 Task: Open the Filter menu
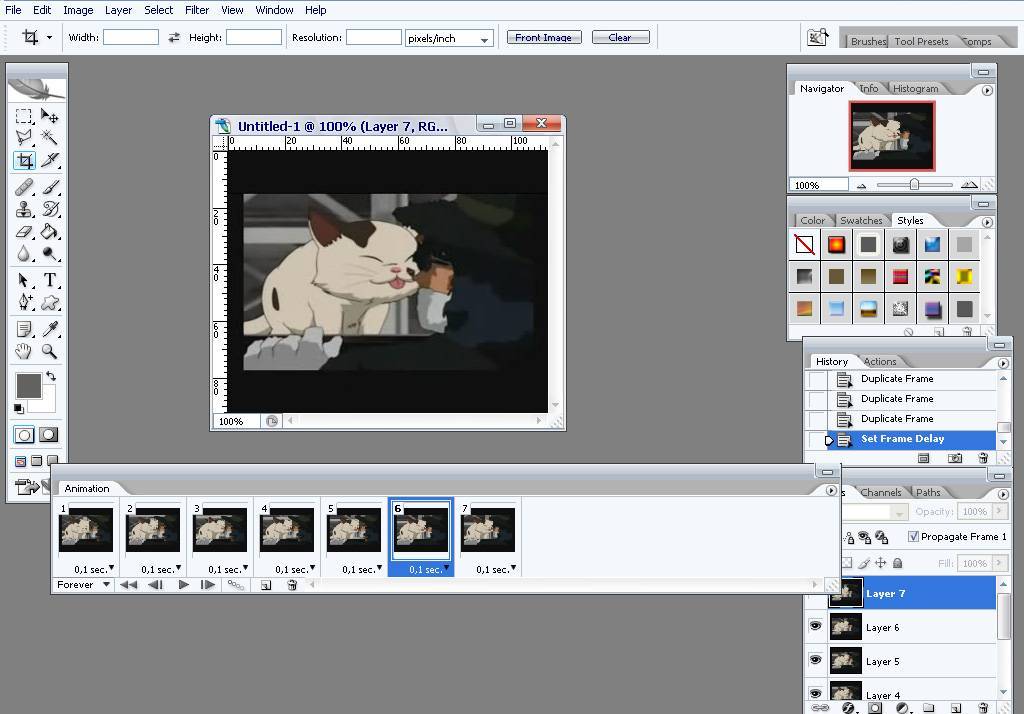[x=197, y=10]
